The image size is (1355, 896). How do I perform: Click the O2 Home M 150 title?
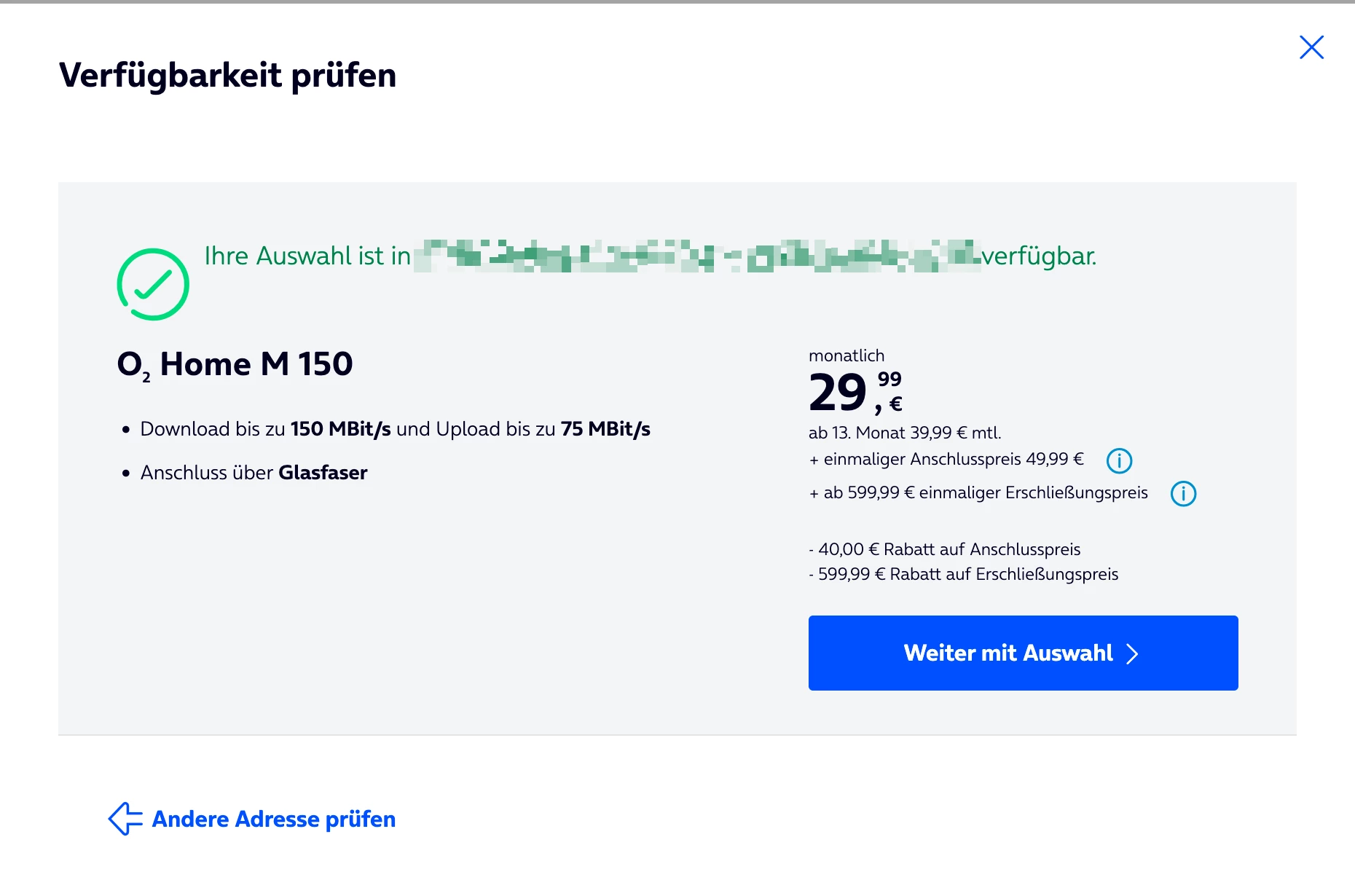pos(235,364)
